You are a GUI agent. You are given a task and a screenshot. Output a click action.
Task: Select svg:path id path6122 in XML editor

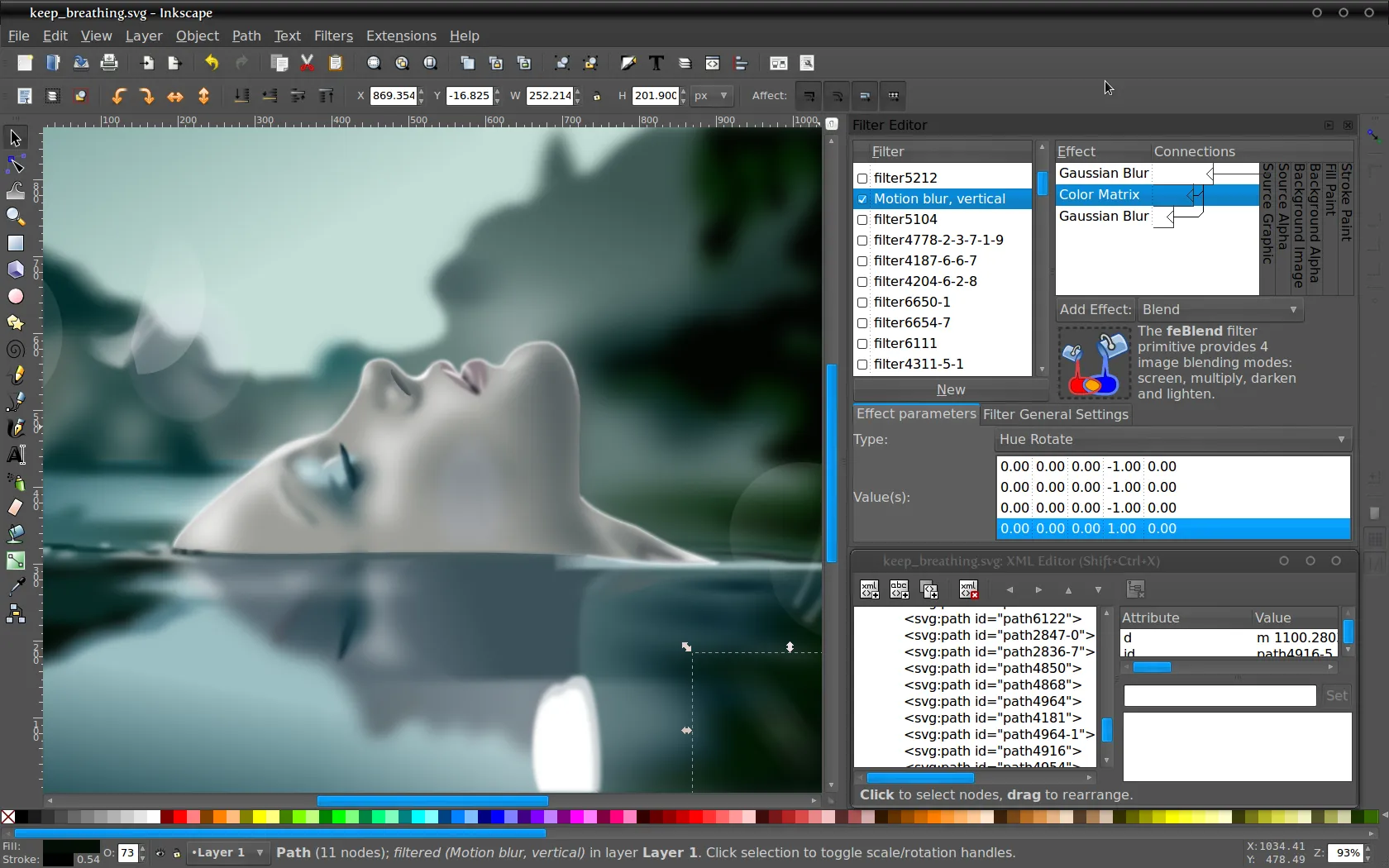[x=992, y=618]
